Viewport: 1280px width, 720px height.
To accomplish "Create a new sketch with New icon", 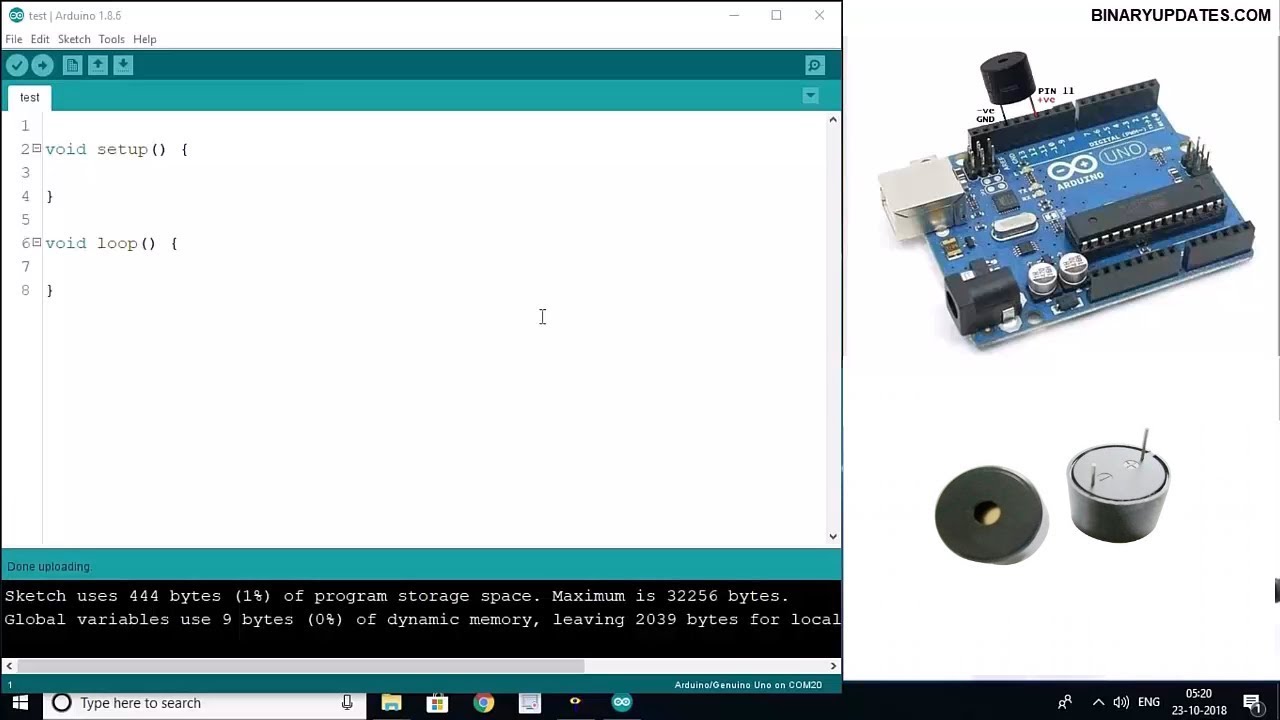I will 72,65.
